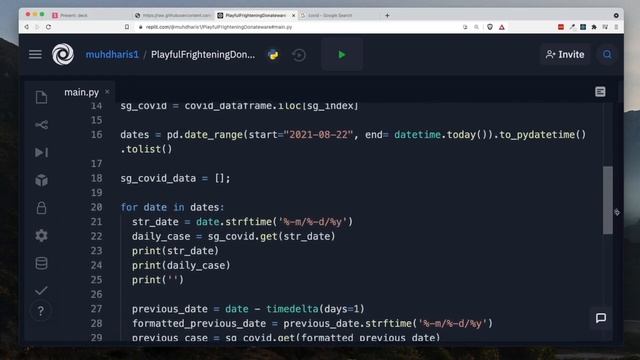Open the Database sidebar icon
Viewport: 640px width, 360px height.
[x=41, y=263]
